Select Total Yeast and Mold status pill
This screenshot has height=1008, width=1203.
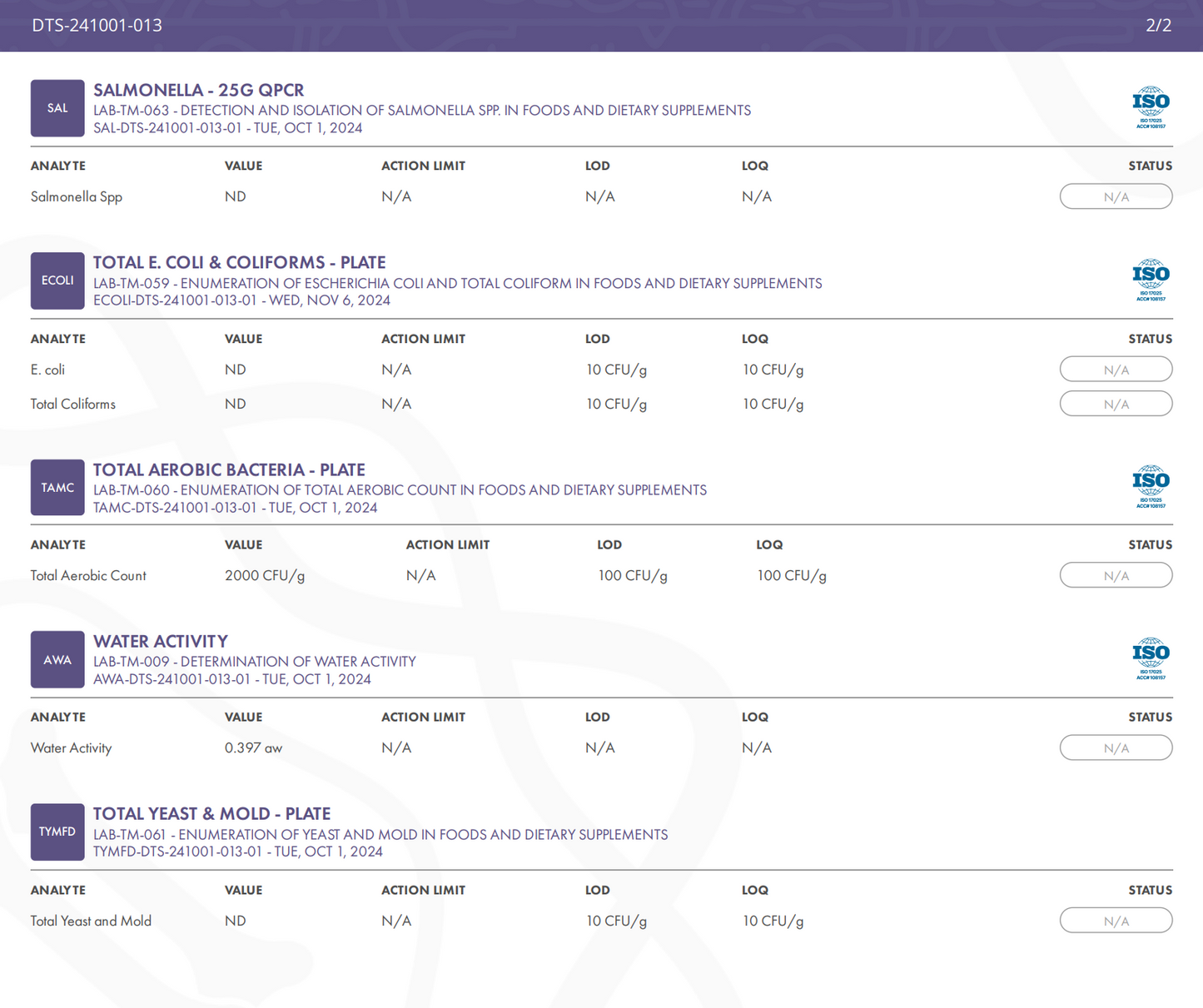click(x=1116, y=921)
